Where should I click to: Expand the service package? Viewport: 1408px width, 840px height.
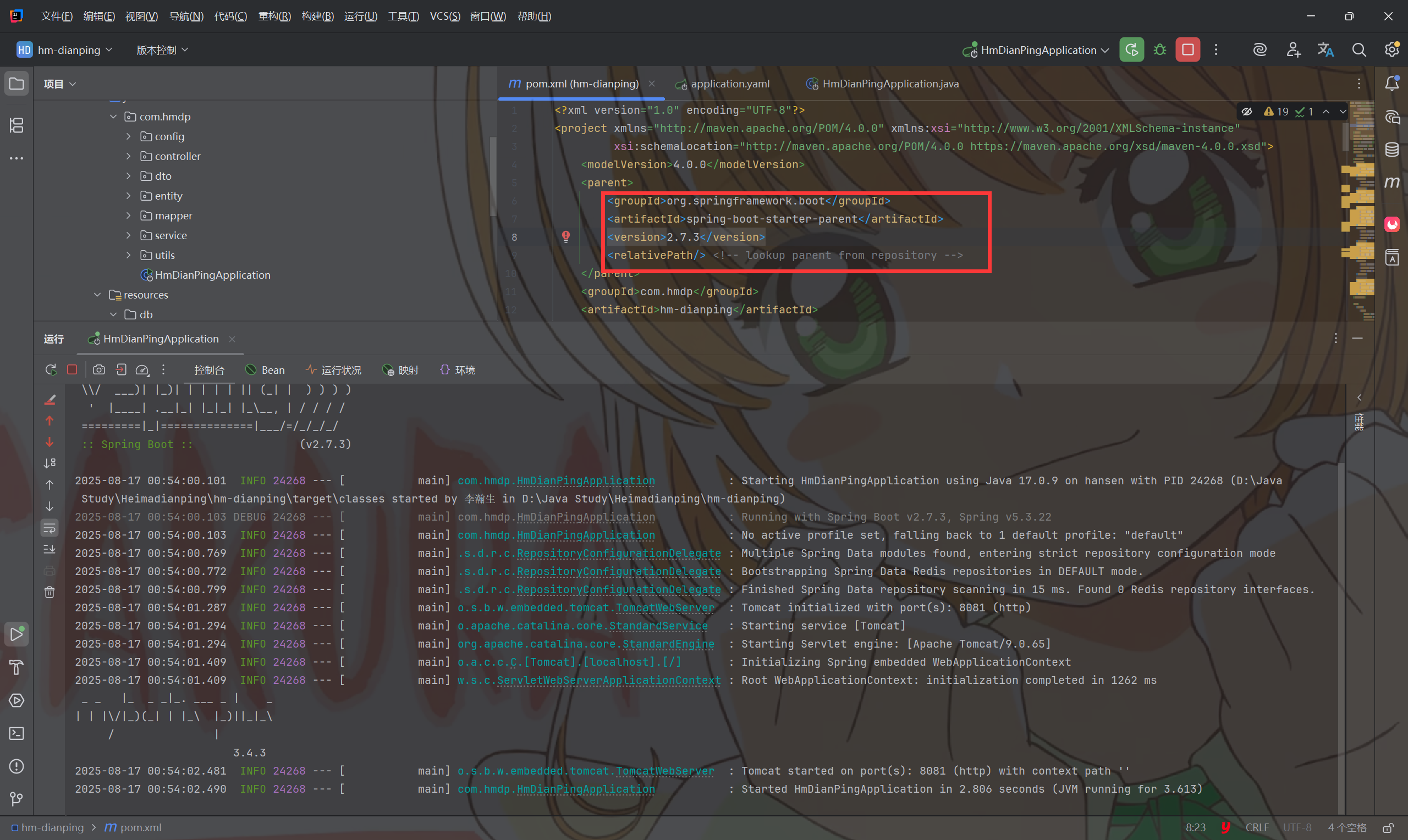point(129,235)
